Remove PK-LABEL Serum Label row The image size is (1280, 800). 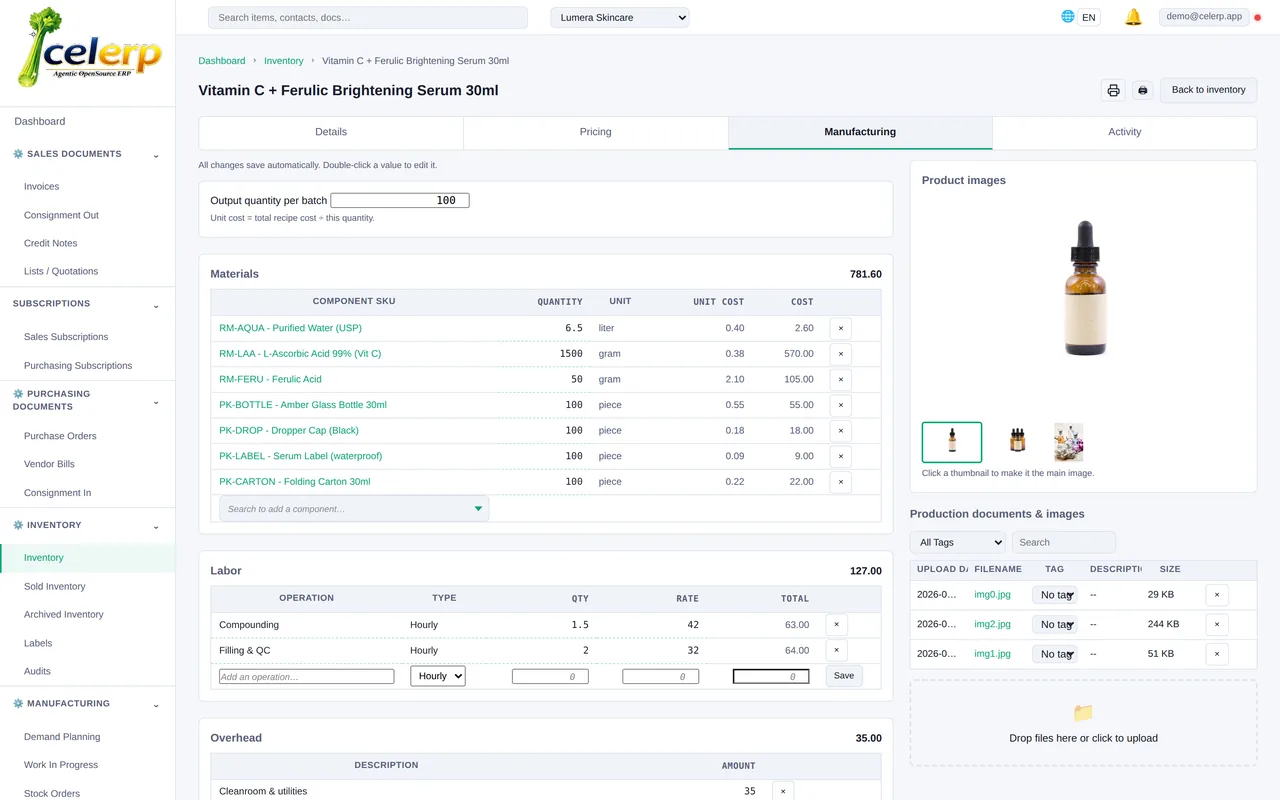point(841,456)
